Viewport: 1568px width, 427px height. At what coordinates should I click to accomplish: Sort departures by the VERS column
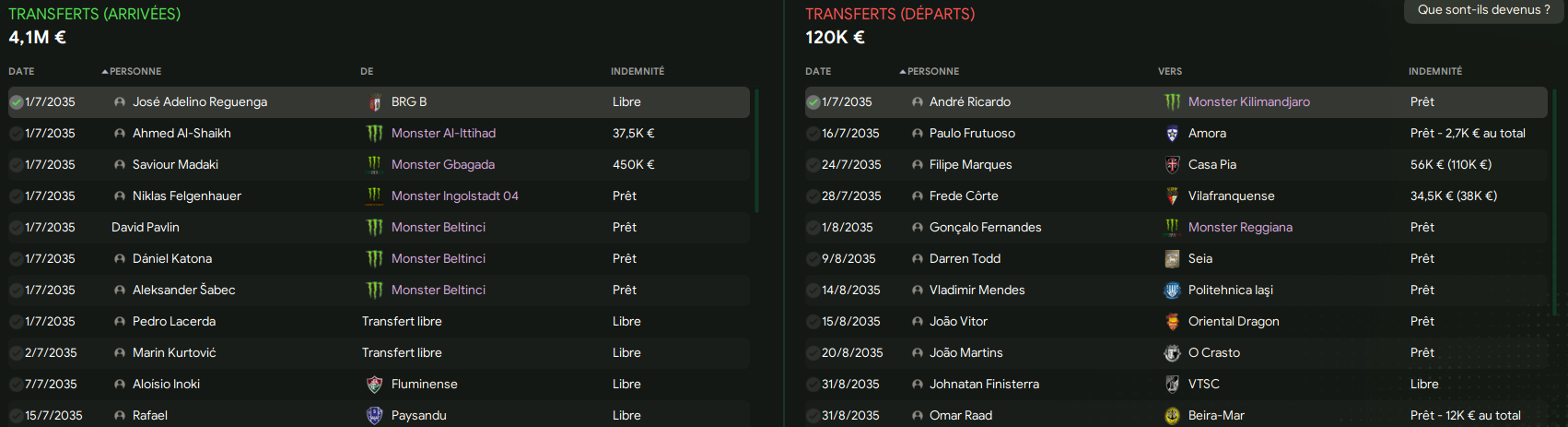click(x=1170, y=71)
